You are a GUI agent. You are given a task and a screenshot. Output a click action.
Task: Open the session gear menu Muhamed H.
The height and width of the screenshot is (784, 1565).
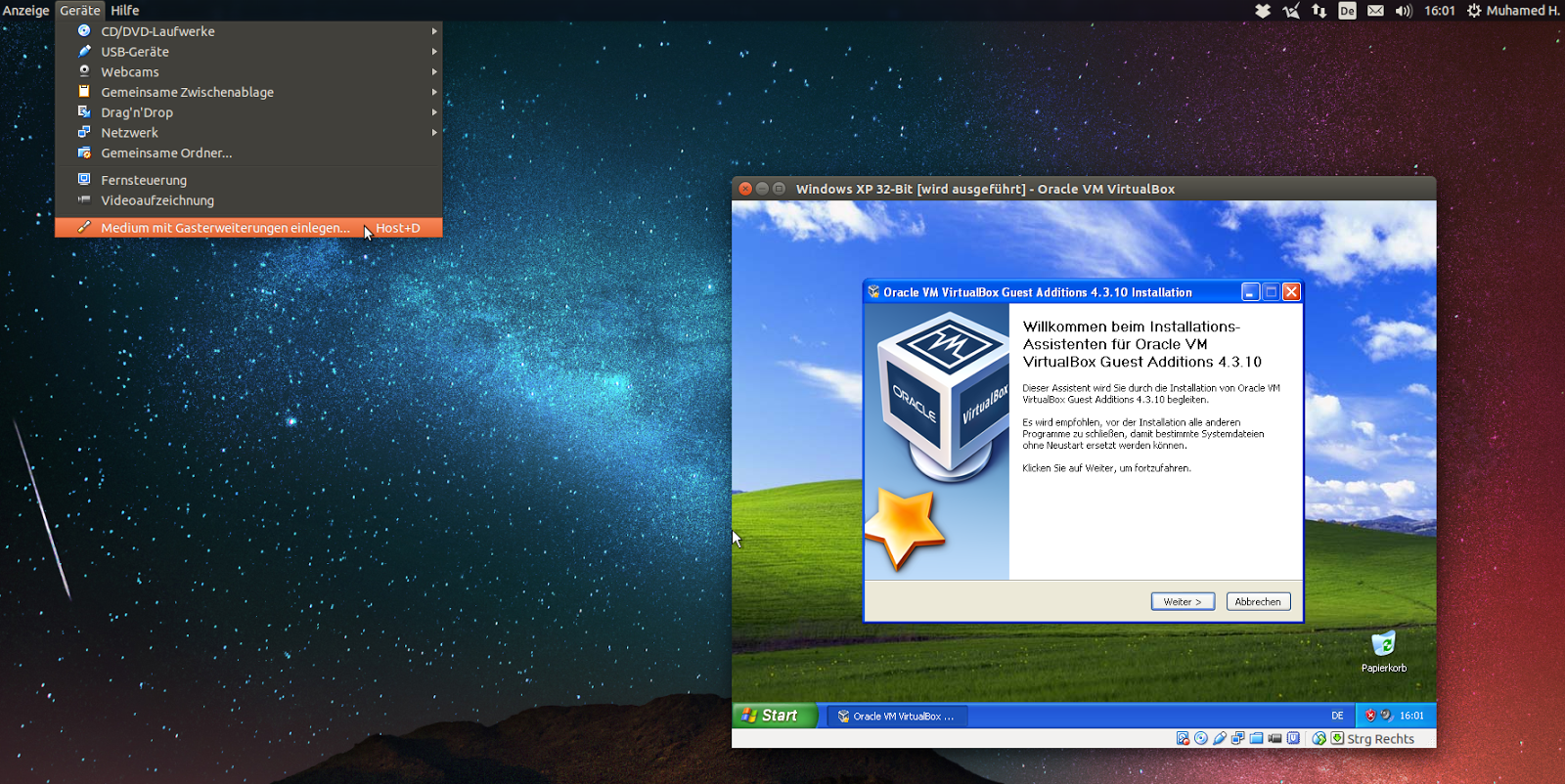(x=1512, y=11)
